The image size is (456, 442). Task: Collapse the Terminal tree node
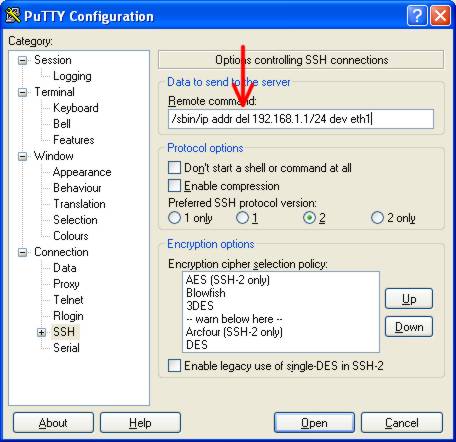point(22,92)
